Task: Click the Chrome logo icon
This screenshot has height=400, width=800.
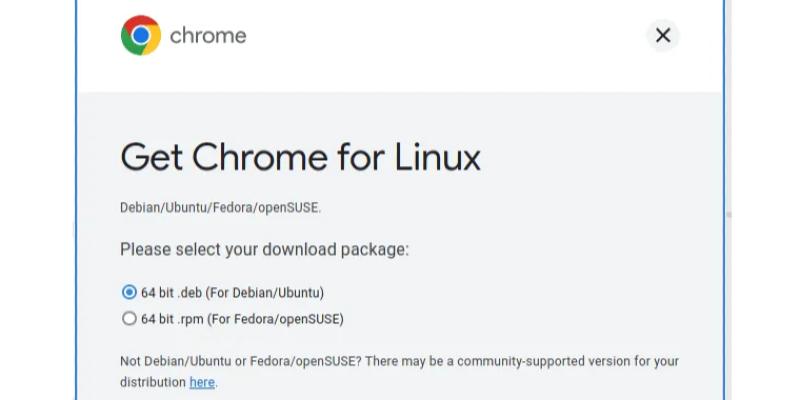Action: tap(141, 36)
